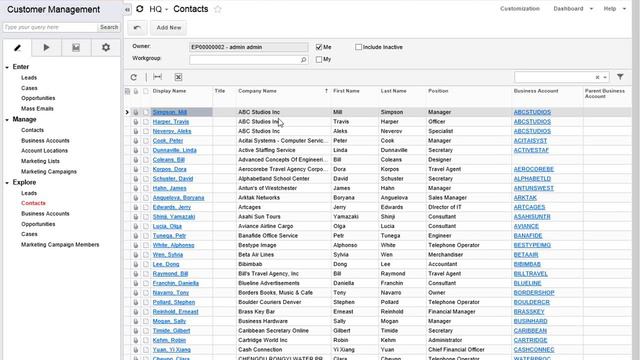Click the notes icon in Harper, Travis row
This screenshot has width=640, height=360.
pos(136,122)
